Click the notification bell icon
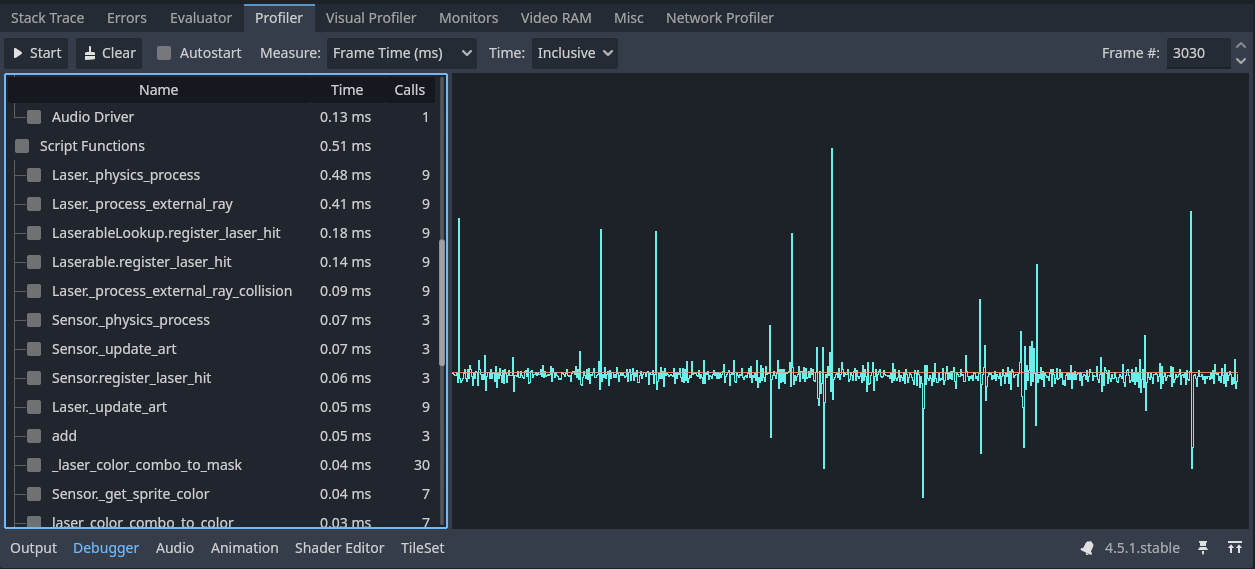Screen dimensions: 1255x569 (1087, 548)
